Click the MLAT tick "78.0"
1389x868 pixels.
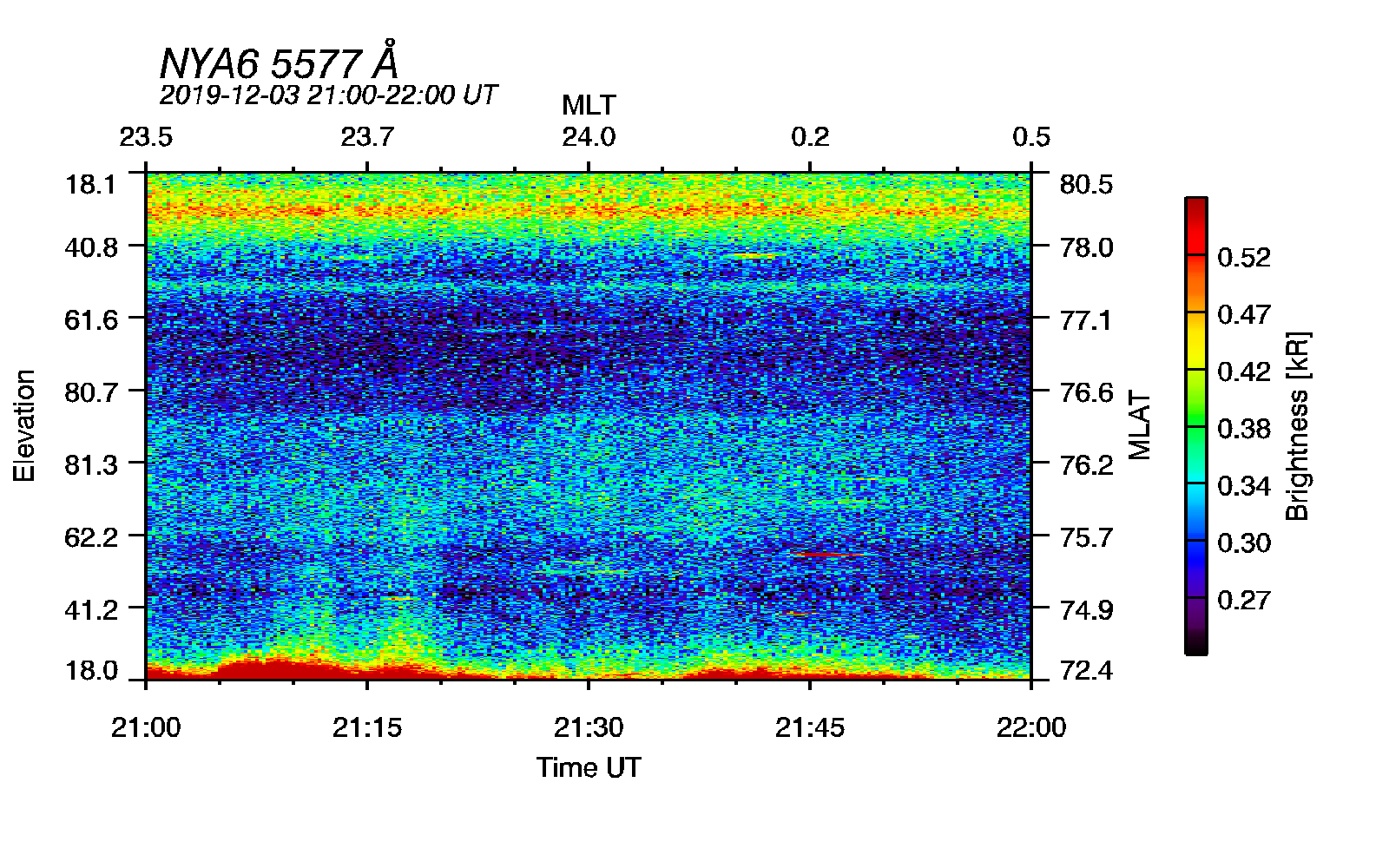pyautogui.click(x=1086, y=247)
